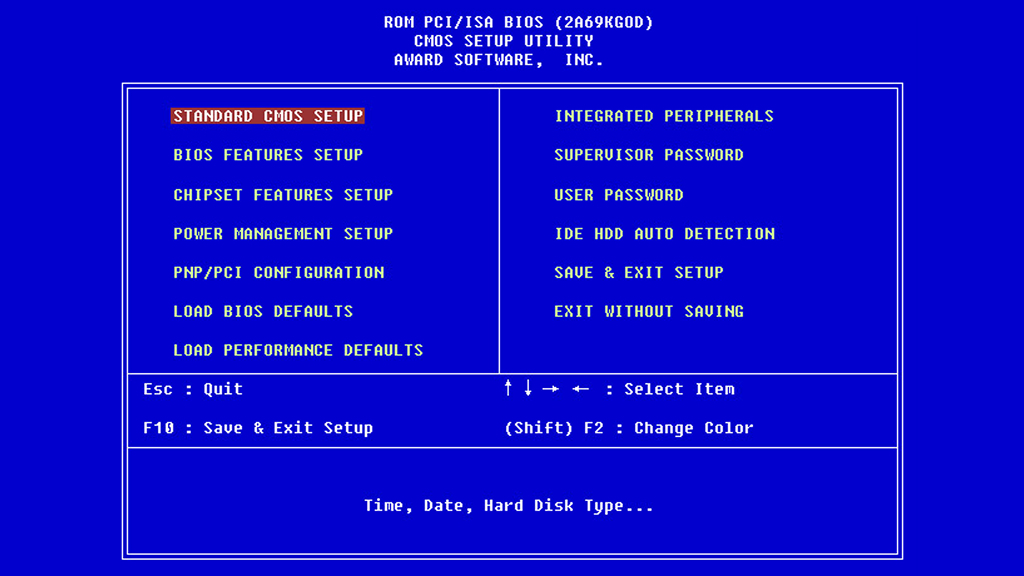The image size is (1024, 576).
Task: Open the User Password option
Action: (x=618, y=194)
